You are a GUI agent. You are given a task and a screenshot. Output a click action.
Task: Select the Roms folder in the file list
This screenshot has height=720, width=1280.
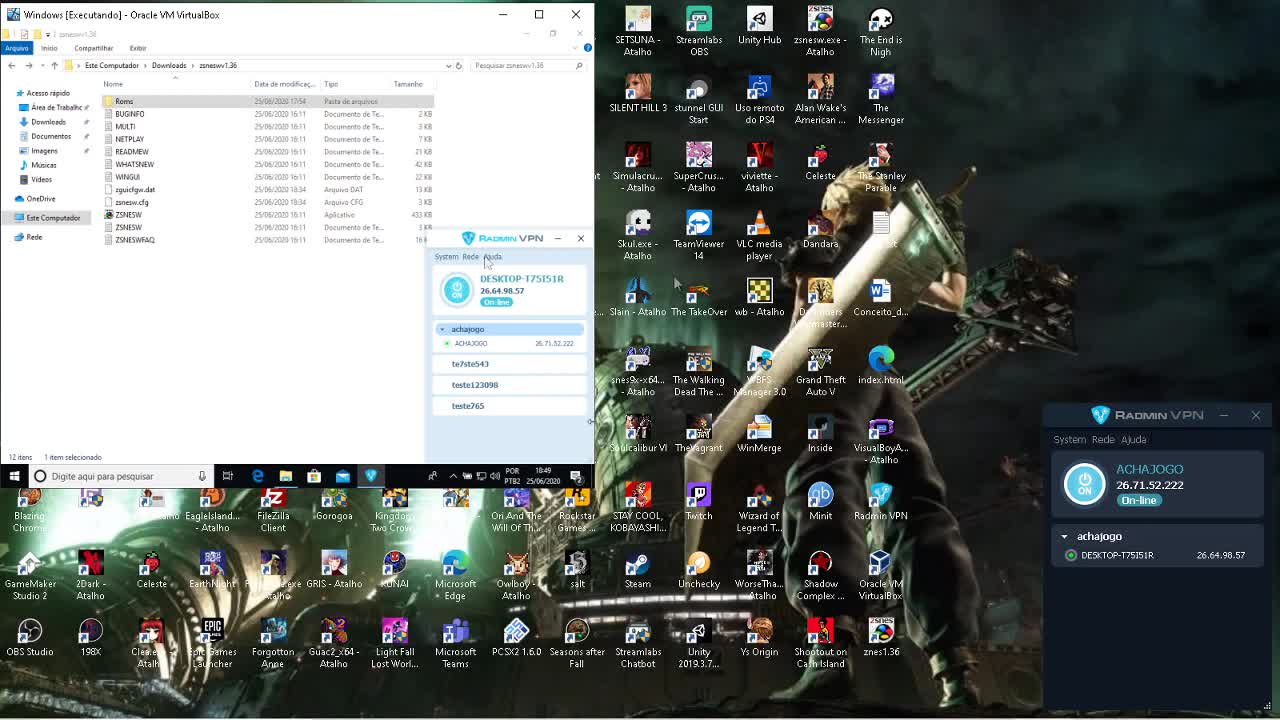pyautogui.click(x=124, y=101)
